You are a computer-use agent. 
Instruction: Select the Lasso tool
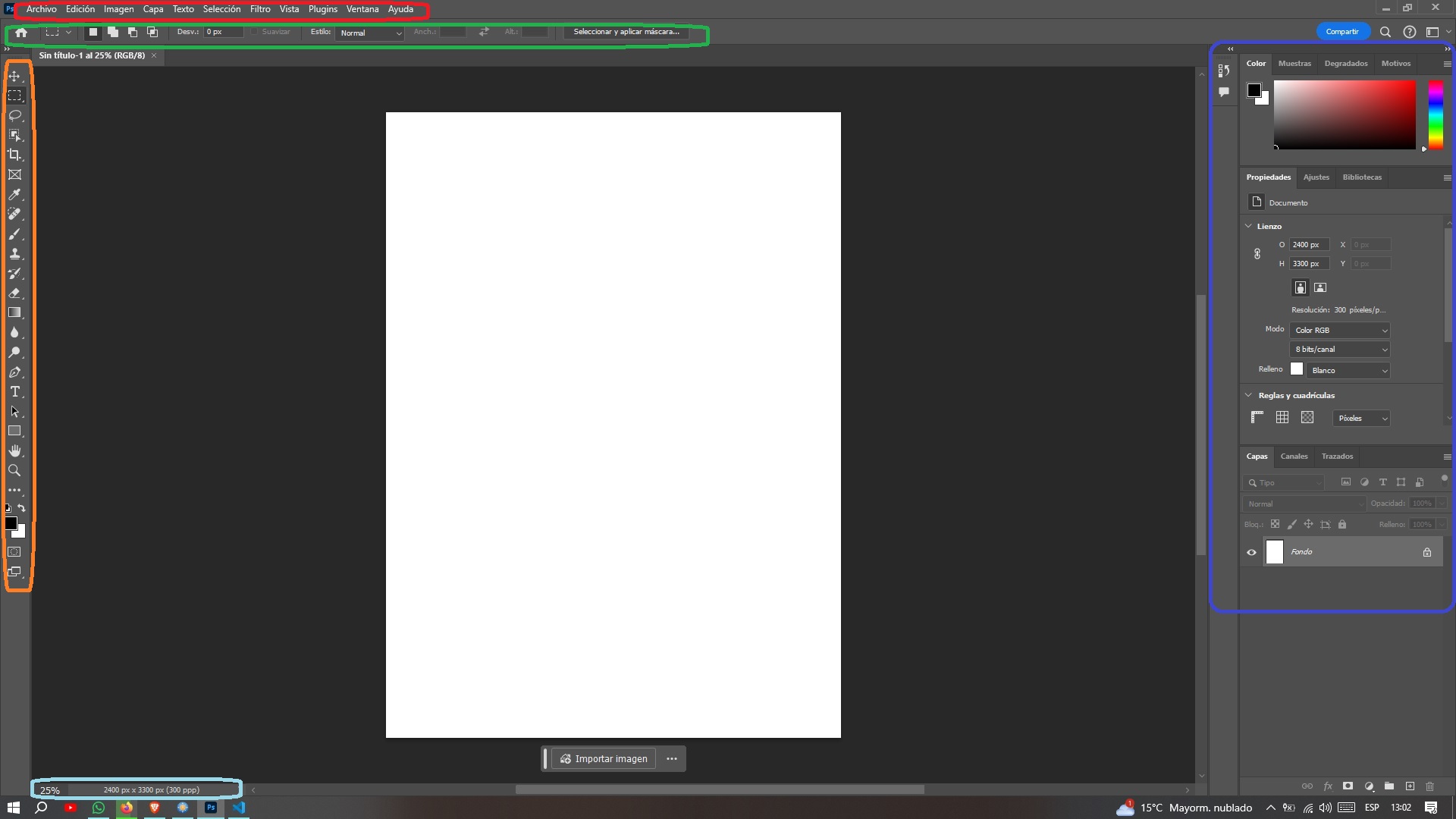point(14,115)
